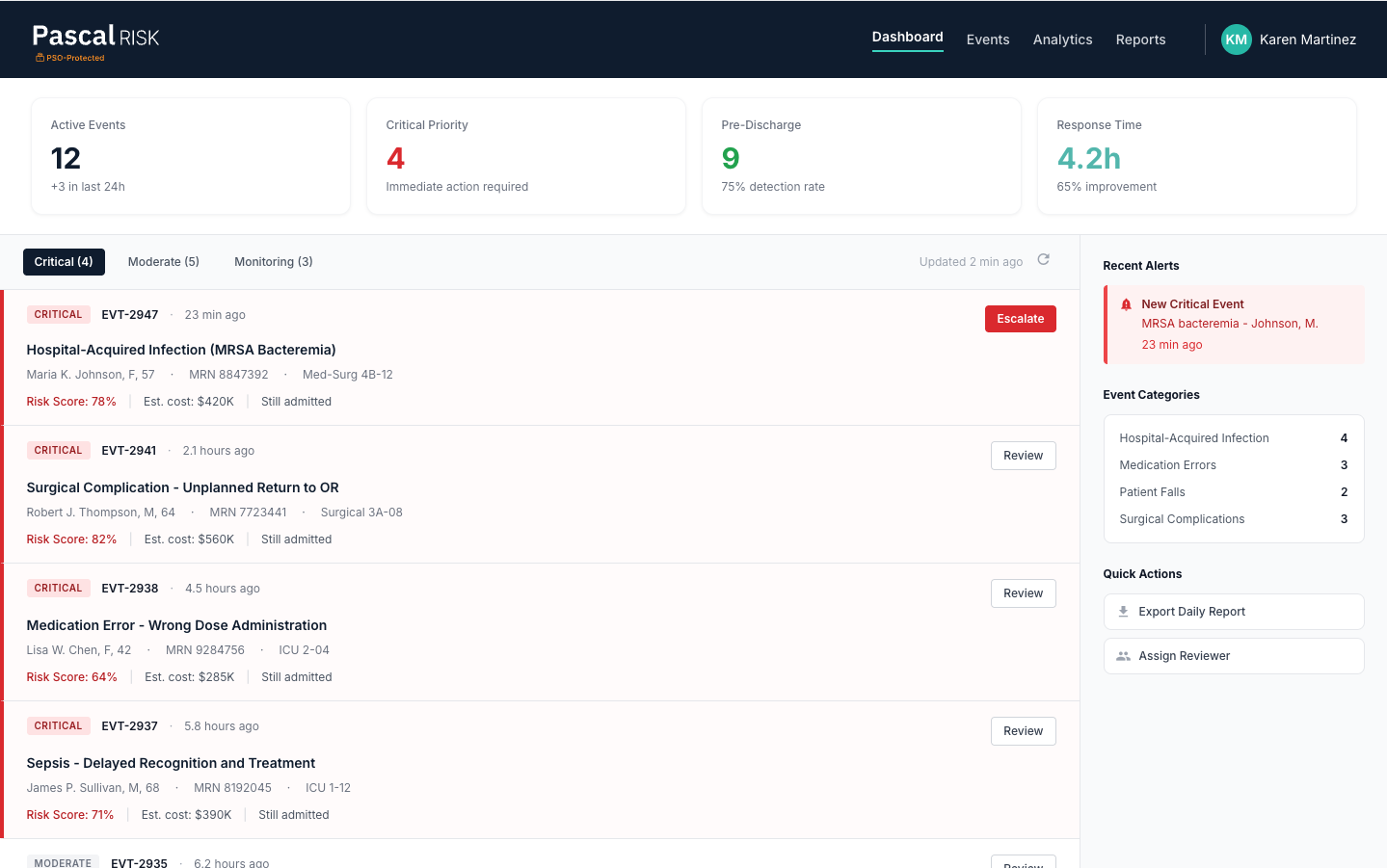
Task: Open Surgical Complication - Unplanned Return to OR
Action: tap(183, 487)
